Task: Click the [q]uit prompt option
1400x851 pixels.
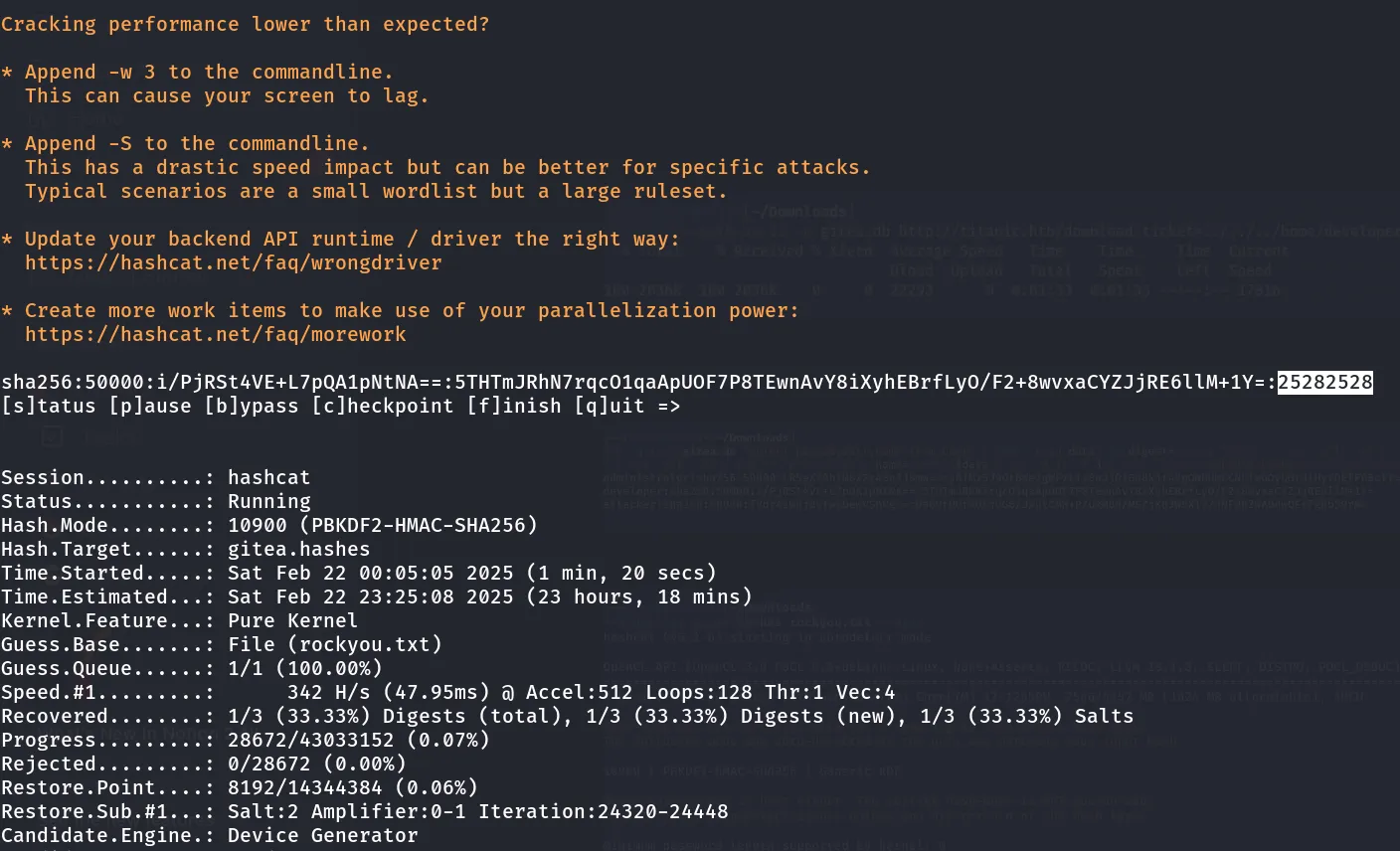Action: (610, 407)
